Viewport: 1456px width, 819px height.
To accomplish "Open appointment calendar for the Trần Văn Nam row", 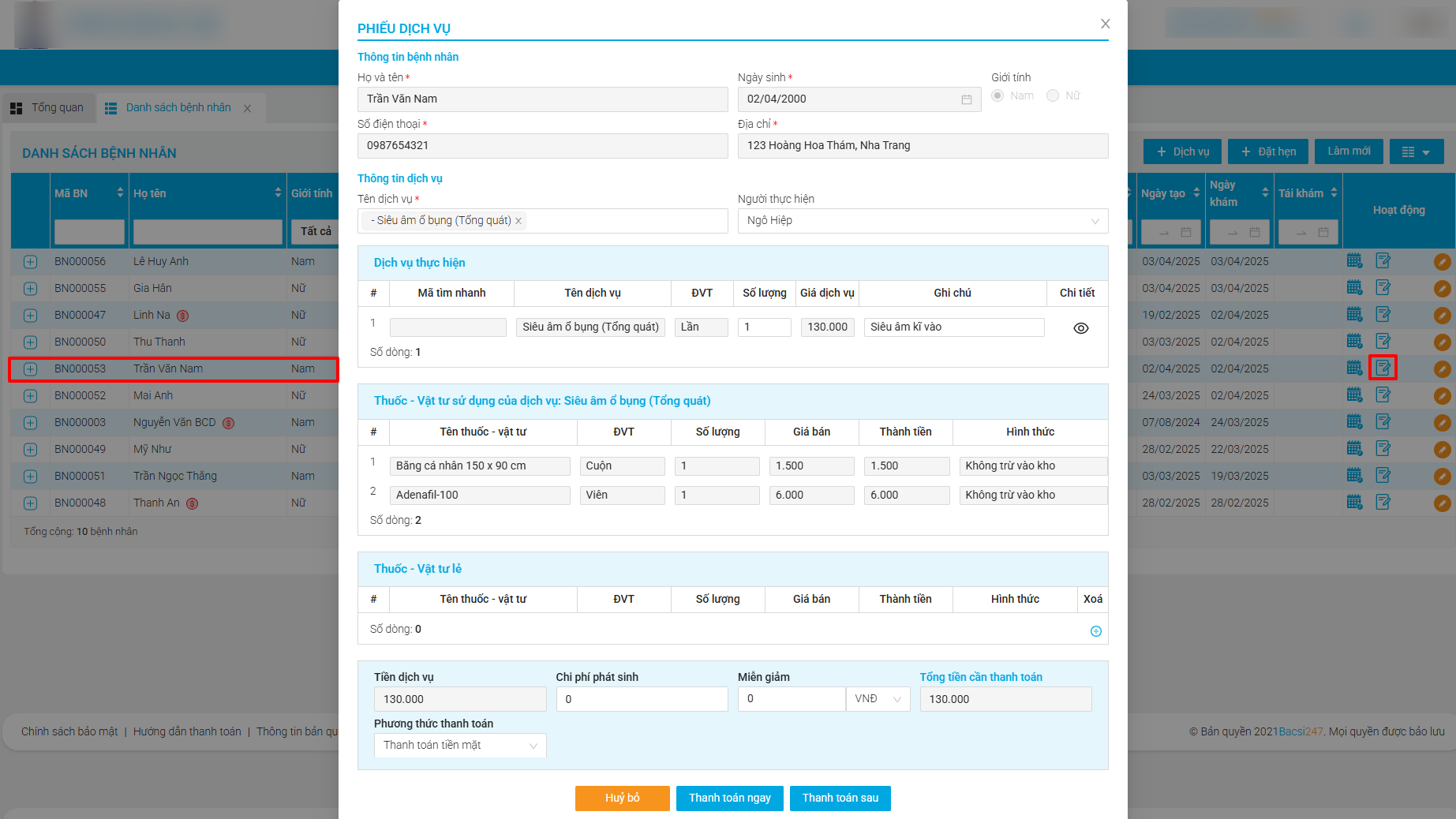I will [1354, 368].
